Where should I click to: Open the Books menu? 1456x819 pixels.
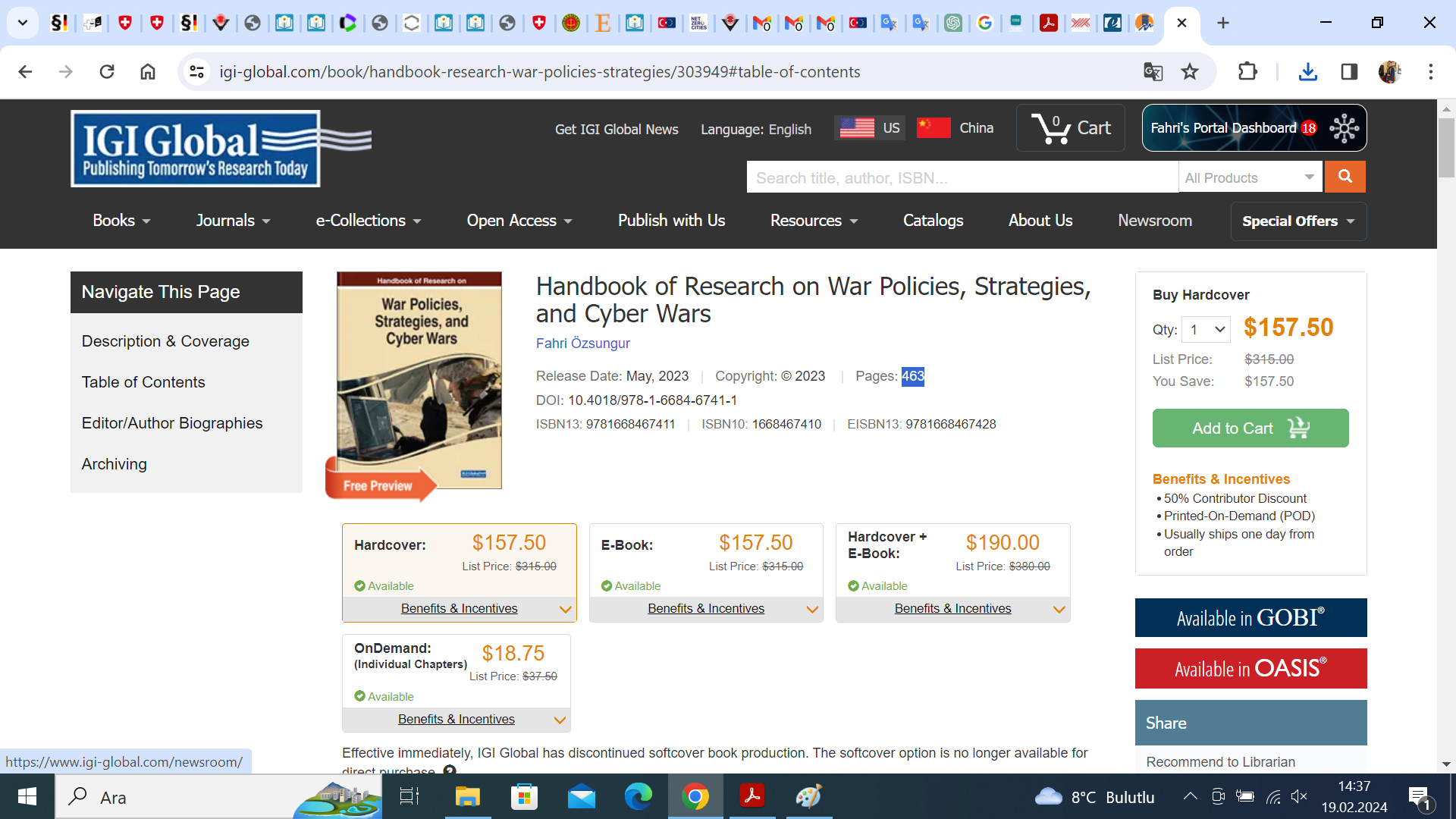coord(121,221)
